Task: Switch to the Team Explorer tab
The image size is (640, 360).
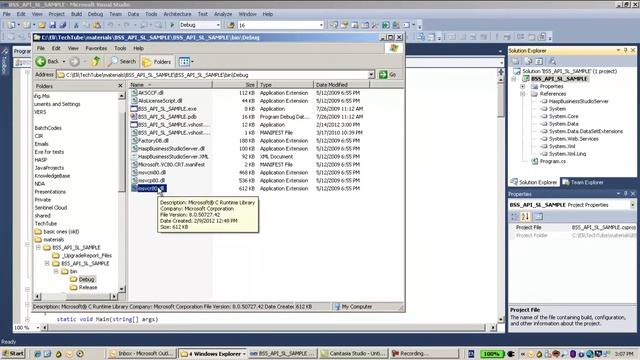Action: [x=583, y=182]
